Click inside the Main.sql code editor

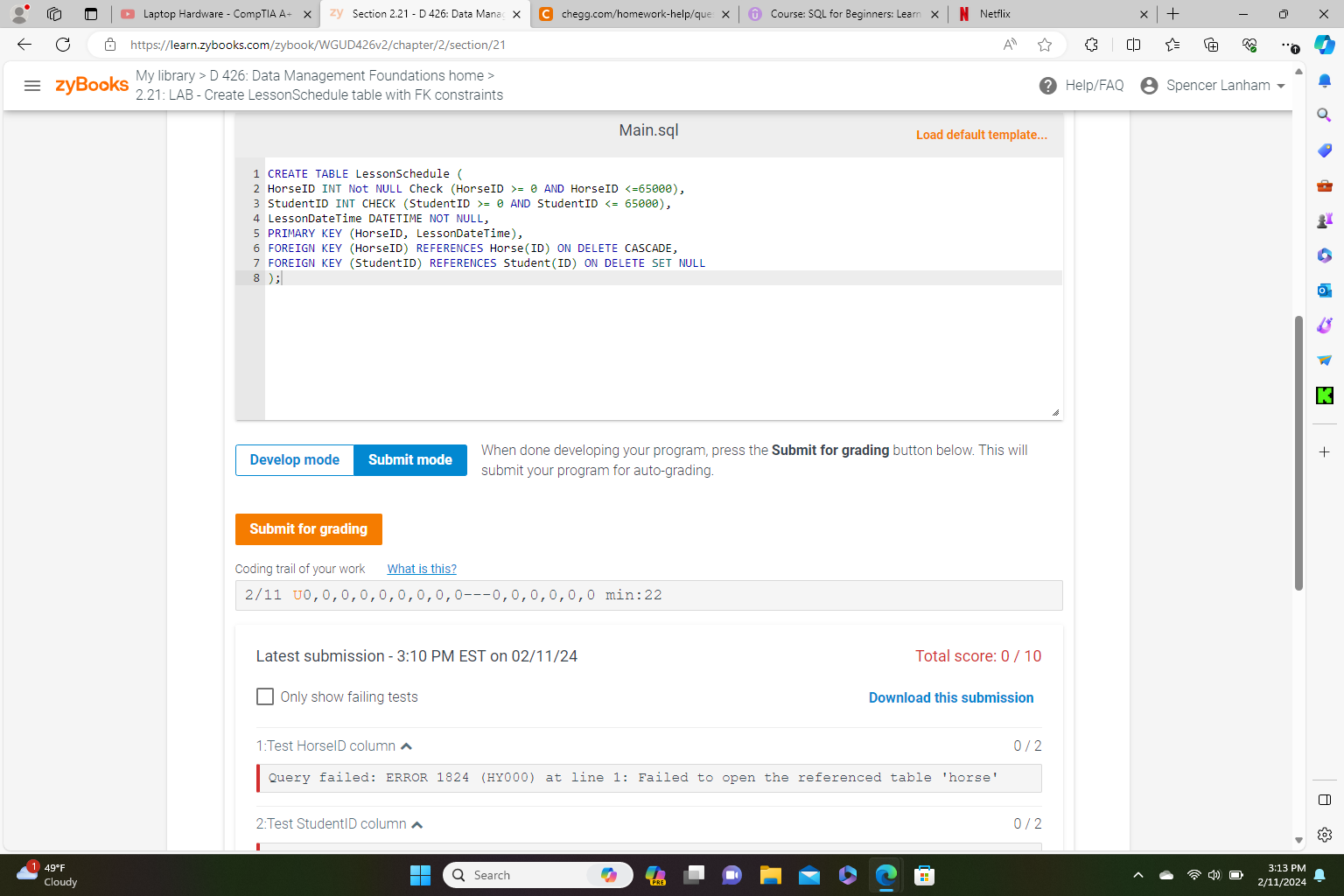(612, 332)
